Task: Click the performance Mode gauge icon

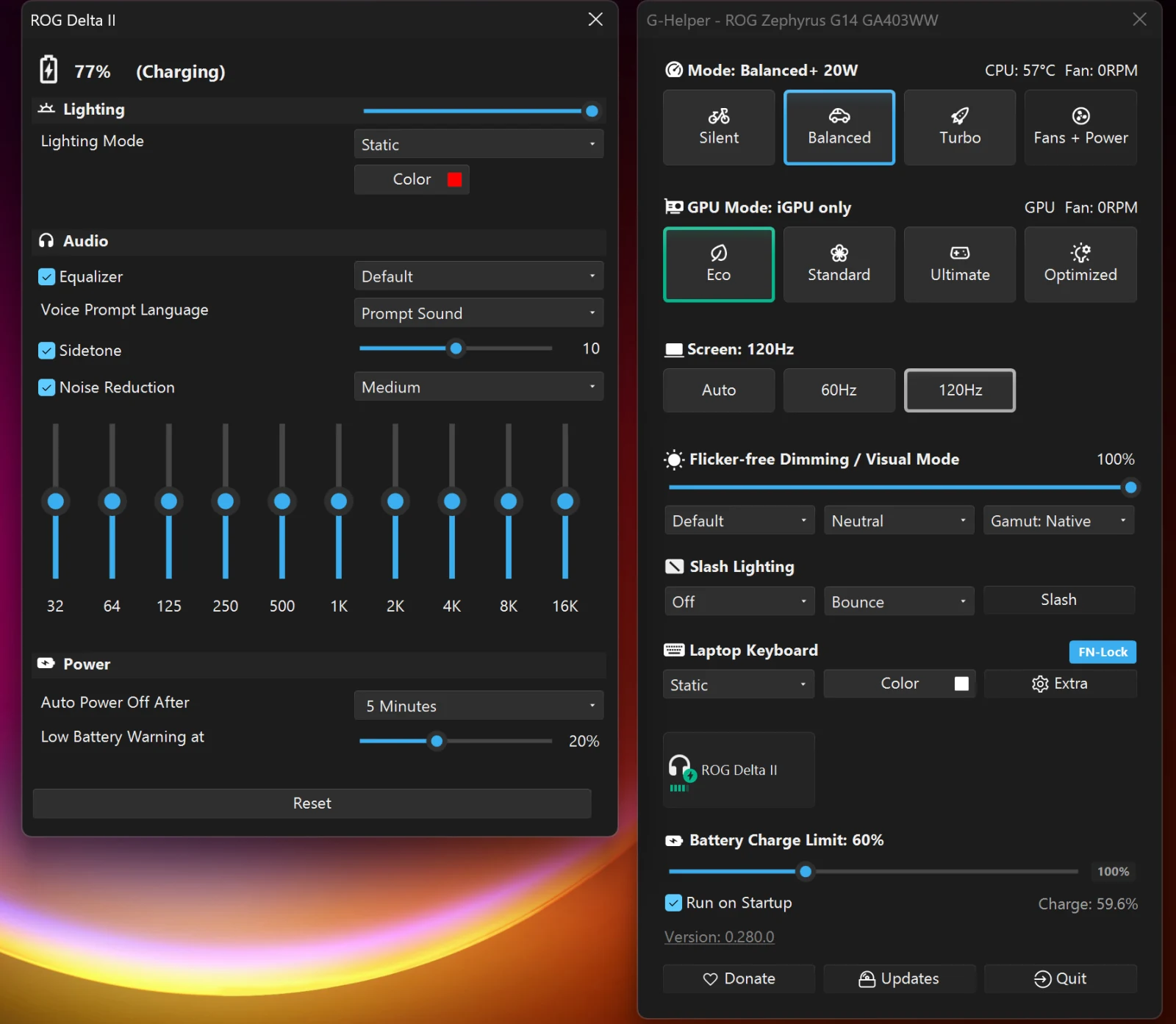Action: (674, 70)
